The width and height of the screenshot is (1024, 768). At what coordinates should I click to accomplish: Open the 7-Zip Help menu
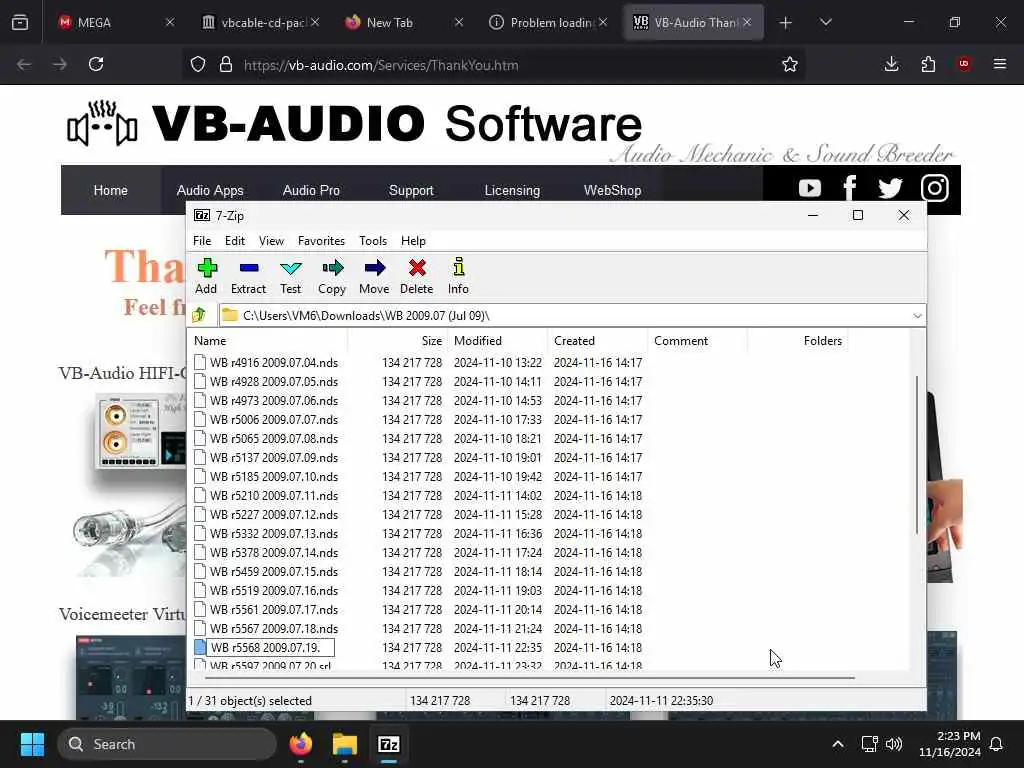(x=413, y=241)
